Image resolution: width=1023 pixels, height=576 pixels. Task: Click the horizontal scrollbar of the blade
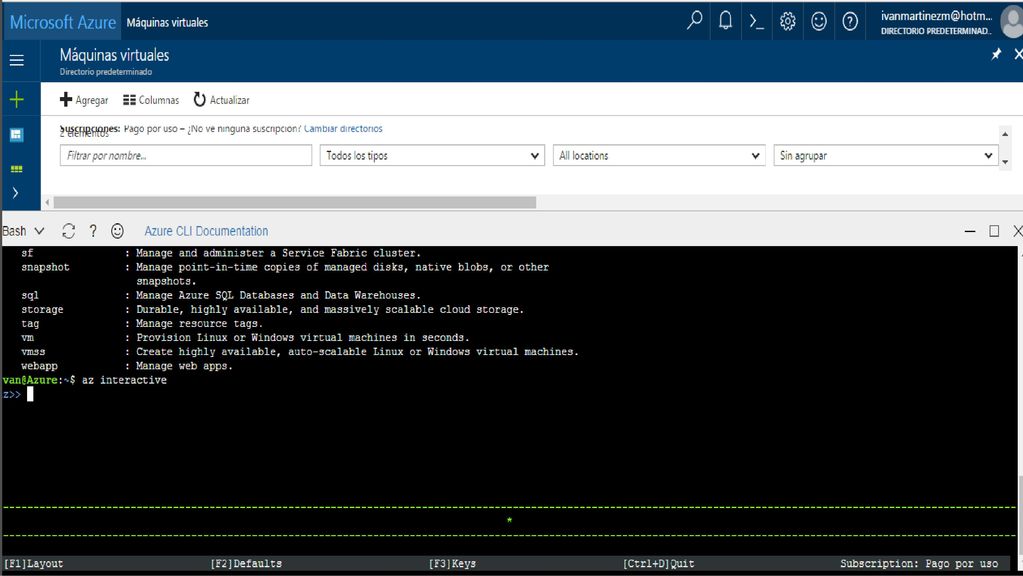coord(295,203)
